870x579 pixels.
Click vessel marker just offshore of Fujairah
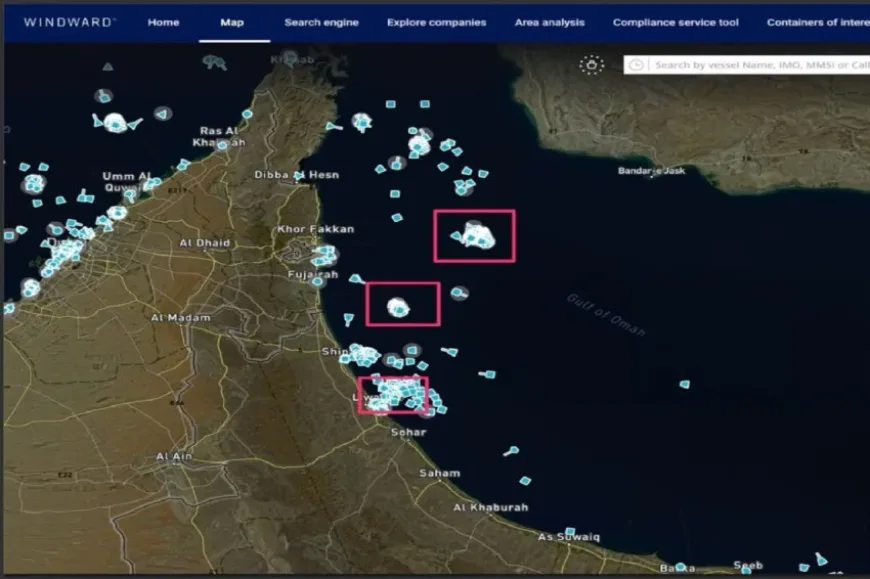coord(355,279)
